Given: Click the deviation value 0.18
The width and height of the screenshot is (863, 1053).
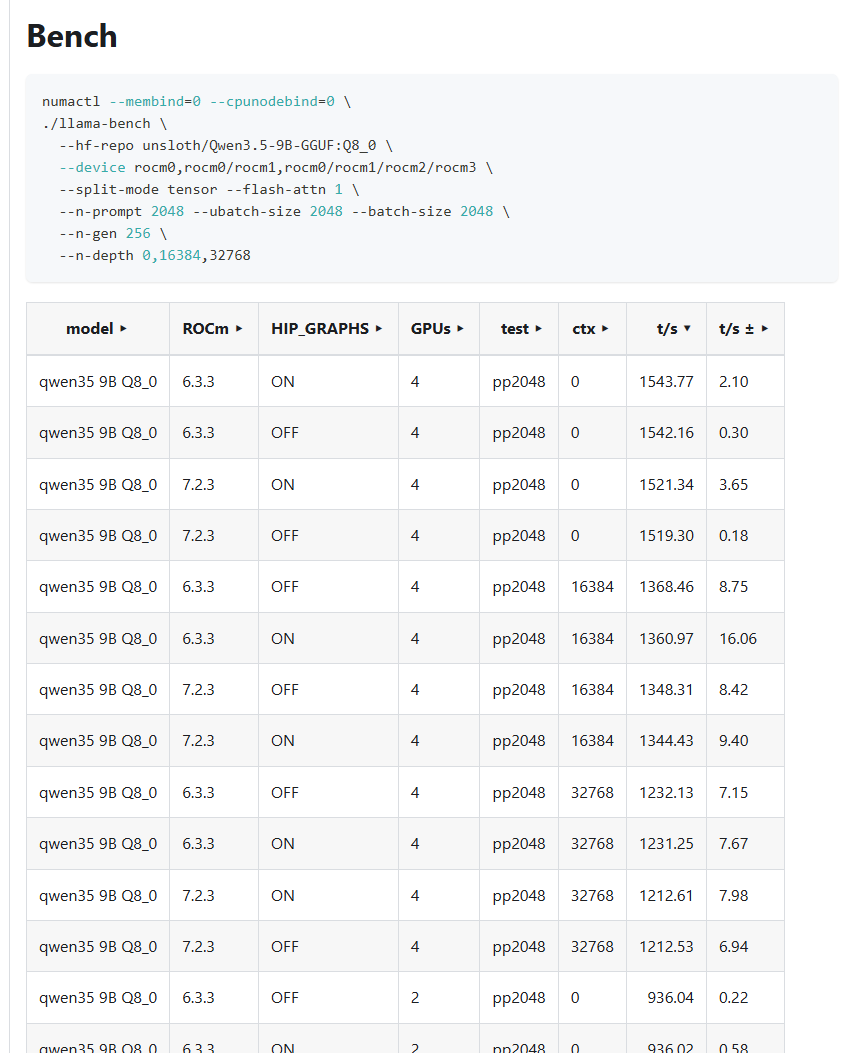Looking at the screenshot, I should click(x=733, y=535).
